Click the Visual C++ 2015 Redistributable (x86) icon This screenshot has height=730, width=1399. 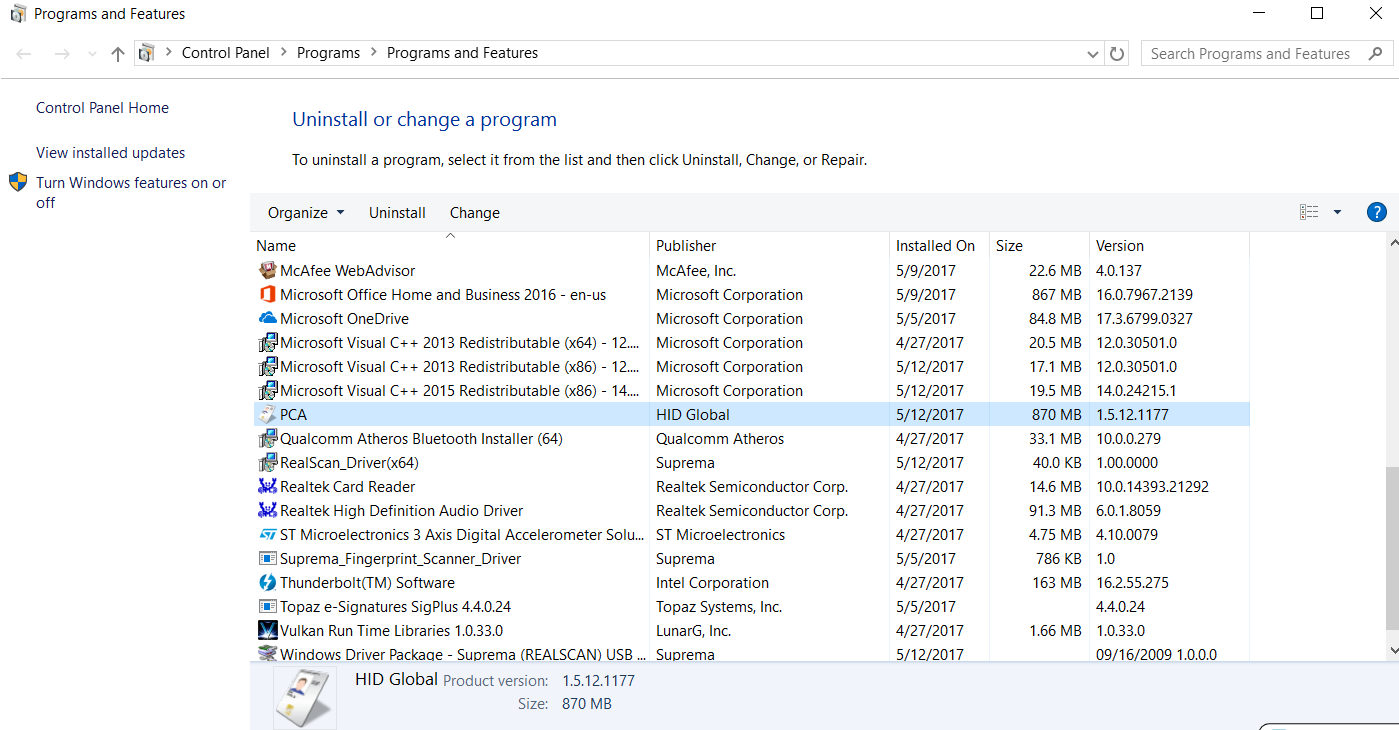pyautogui.click(x=267, y=391)
